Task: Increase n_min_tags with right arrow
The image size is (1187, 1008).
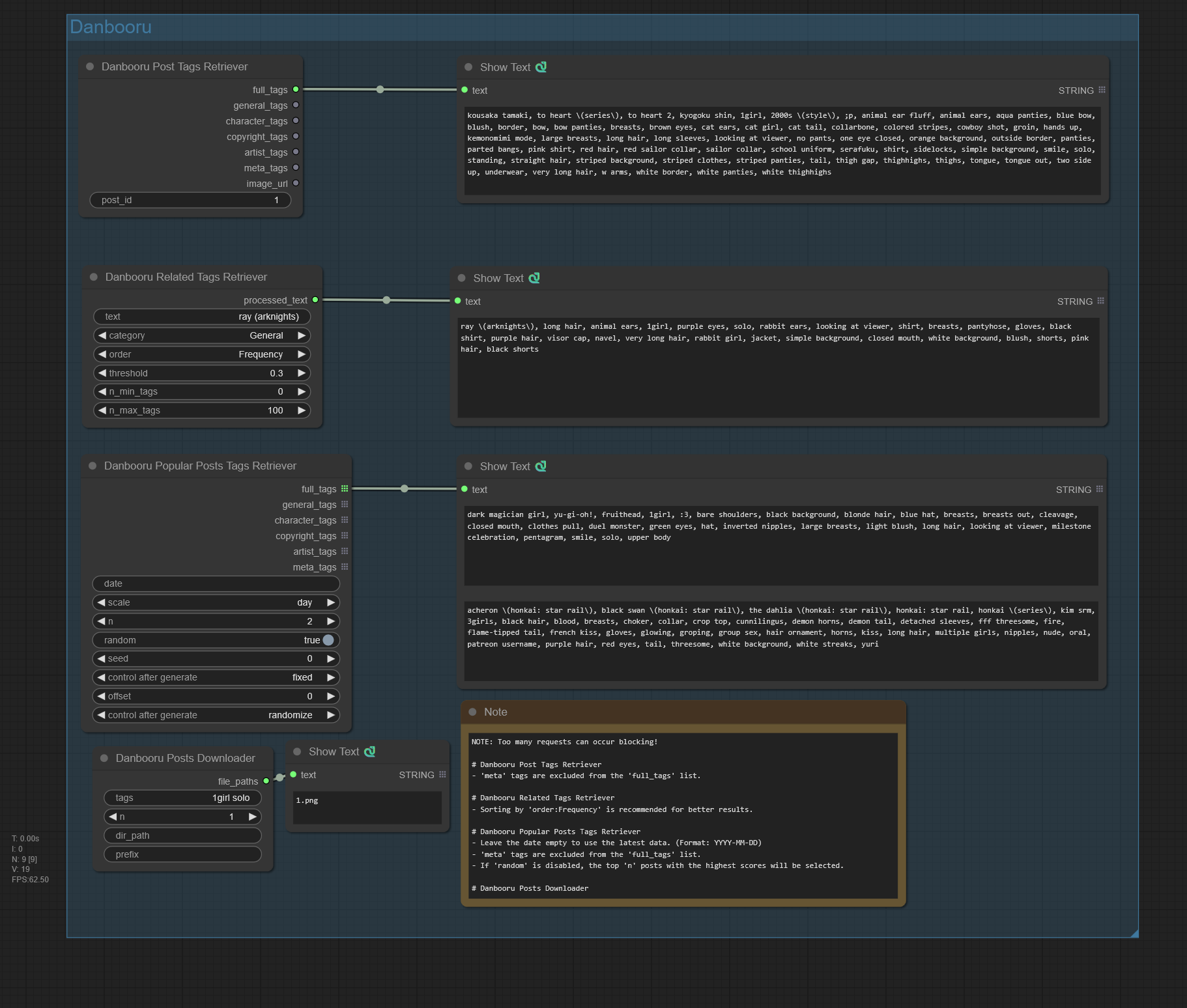Action: [x=302, y=391]
